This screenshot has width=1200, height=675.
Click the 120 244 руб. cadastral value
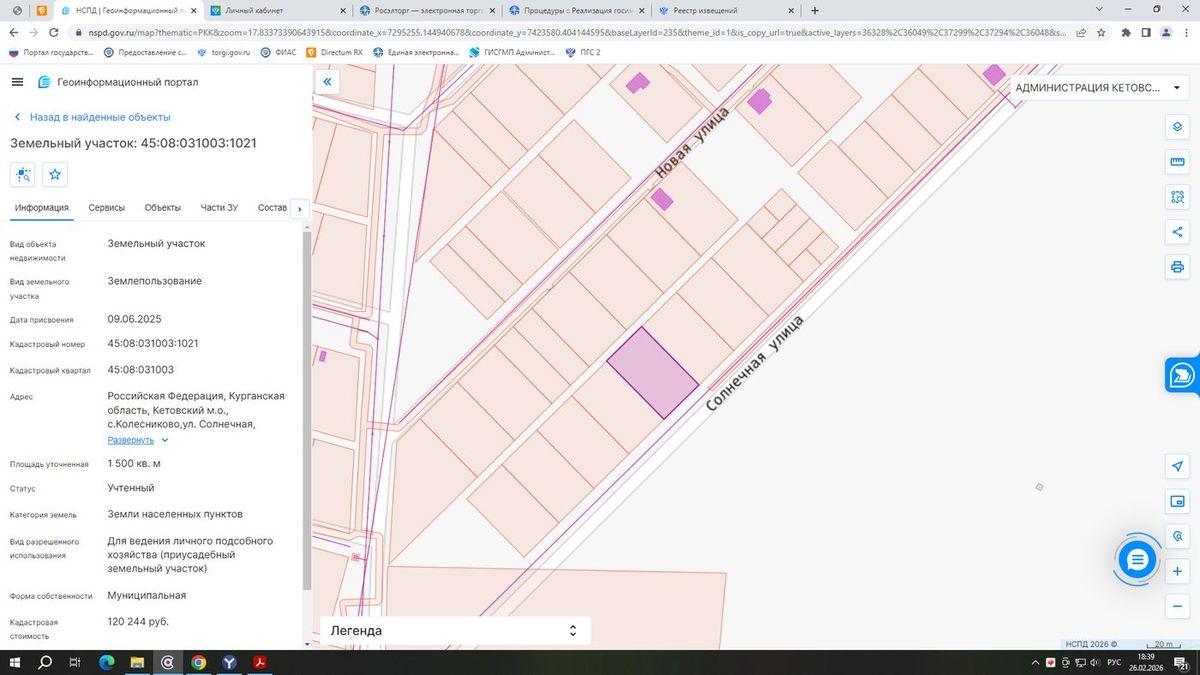click(x=138, y=621)
